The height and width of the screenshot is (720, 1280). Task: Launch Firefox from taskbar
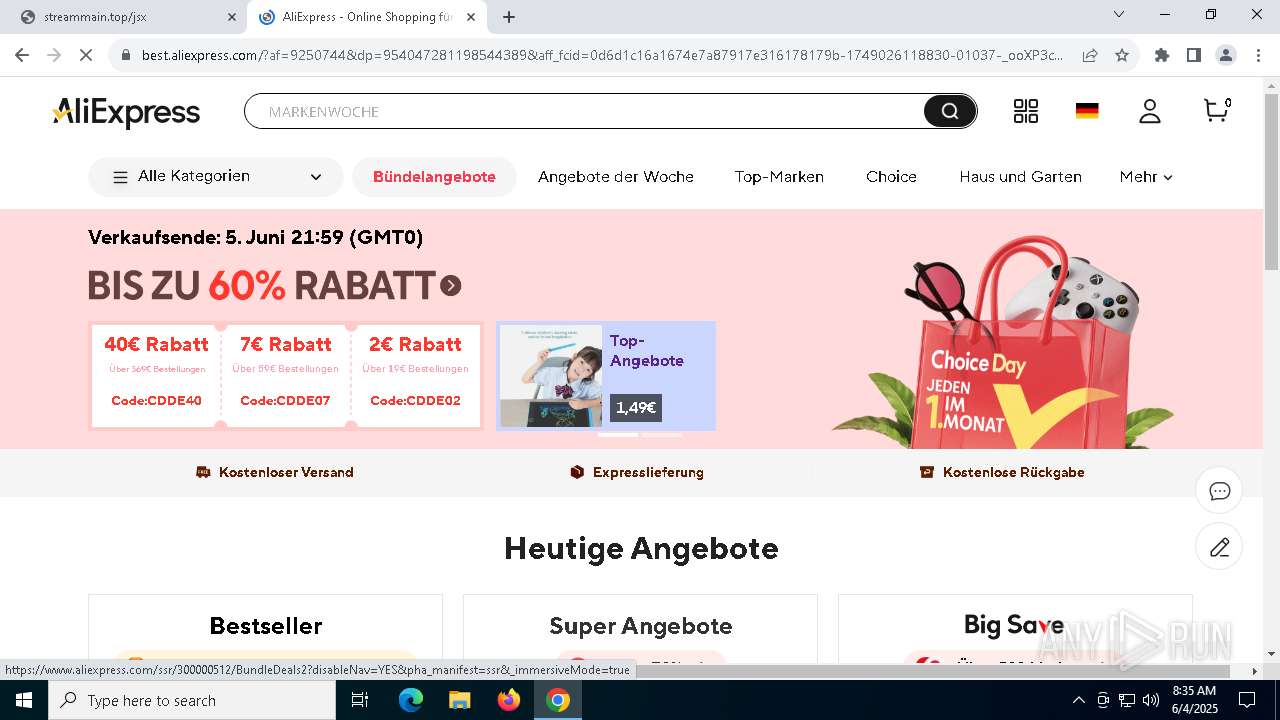[x=509, y=700]
